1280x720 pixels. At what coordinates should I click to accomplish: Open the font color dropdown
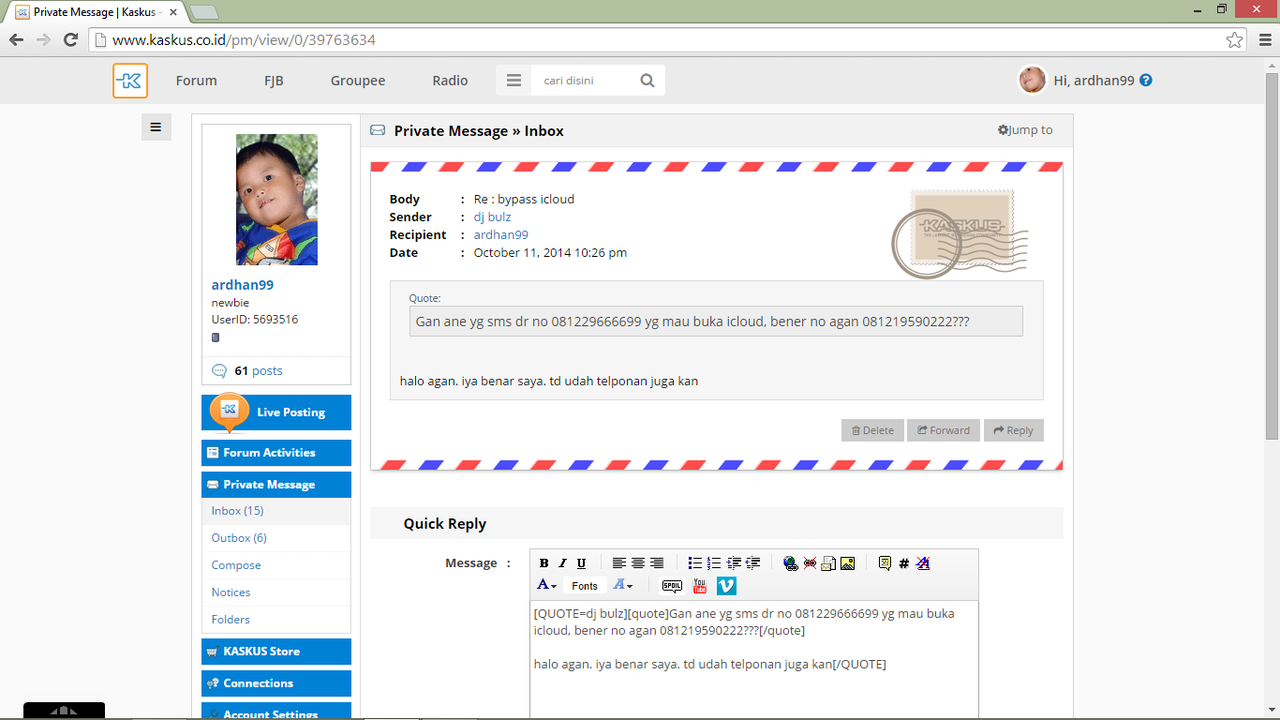click(547, 585)
